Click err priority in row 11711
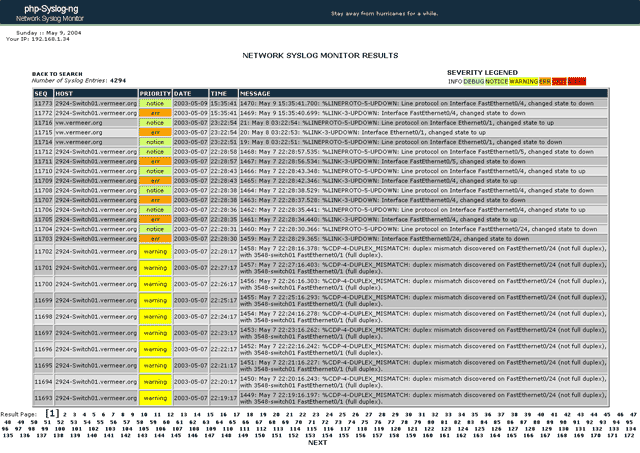The height and width of the screenshot is (453, 640). tap(155, 162)
